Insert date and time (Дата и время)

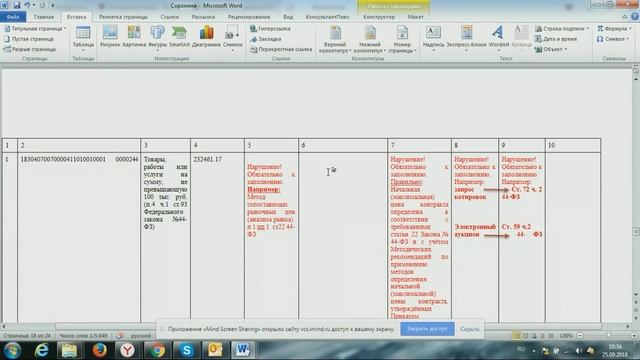[x=556, y=39]
